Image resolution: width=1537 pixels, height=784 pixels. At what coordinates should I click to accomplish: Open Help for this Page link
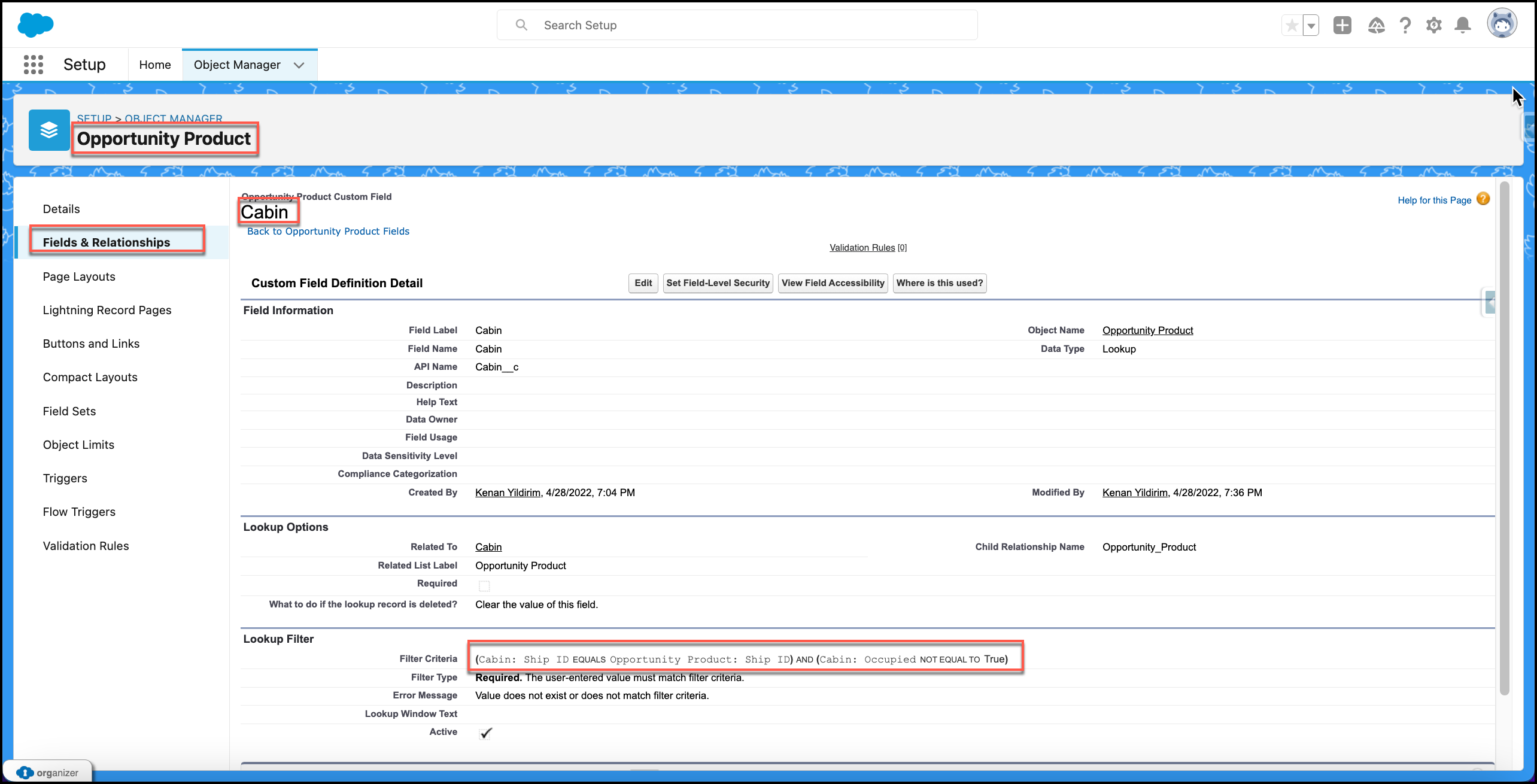pos(1434,200)
